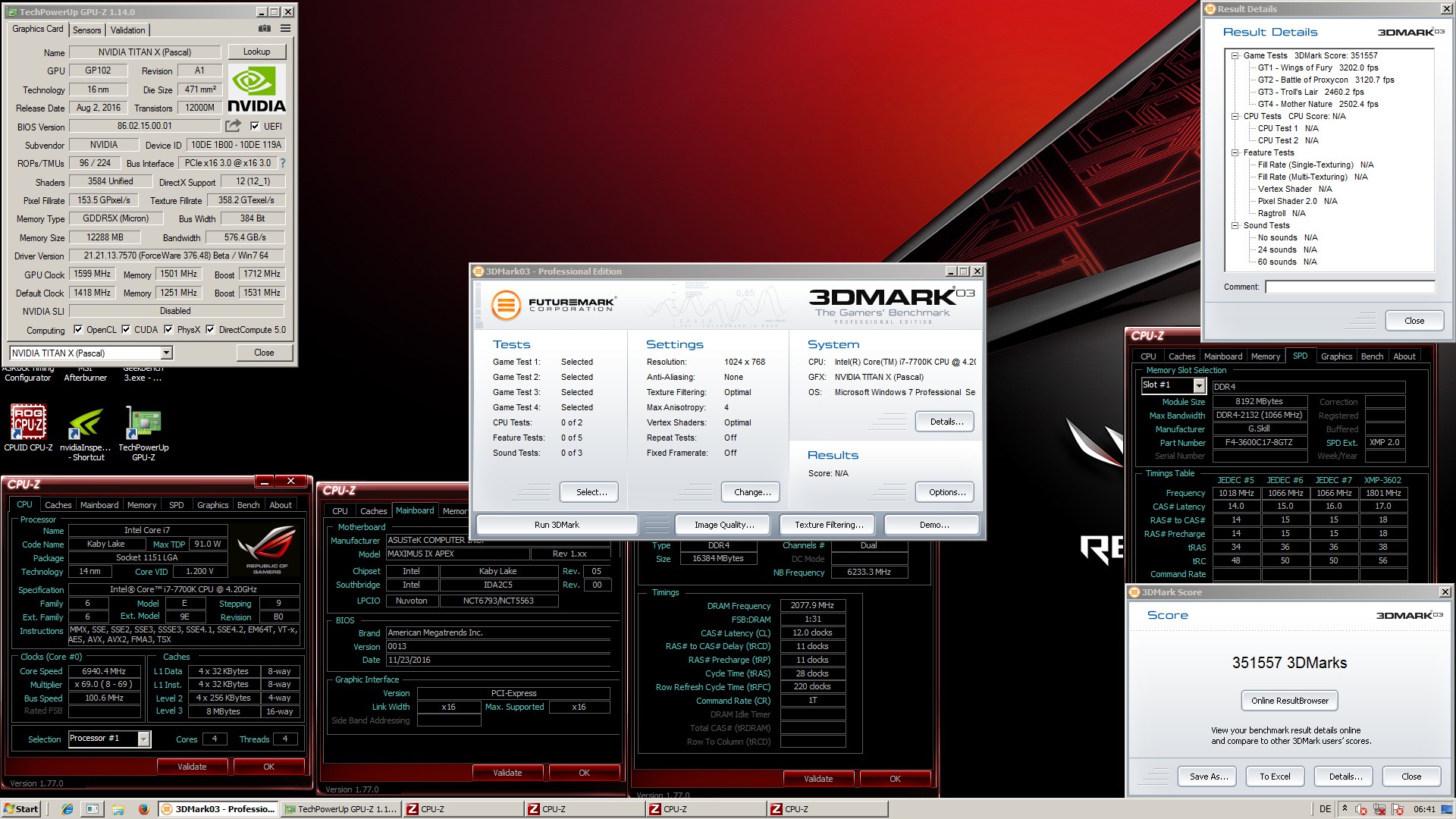Select the Graphics tab in the CPU-Z SPD window
This screenshot has height=819, width=1456.
1336,356
